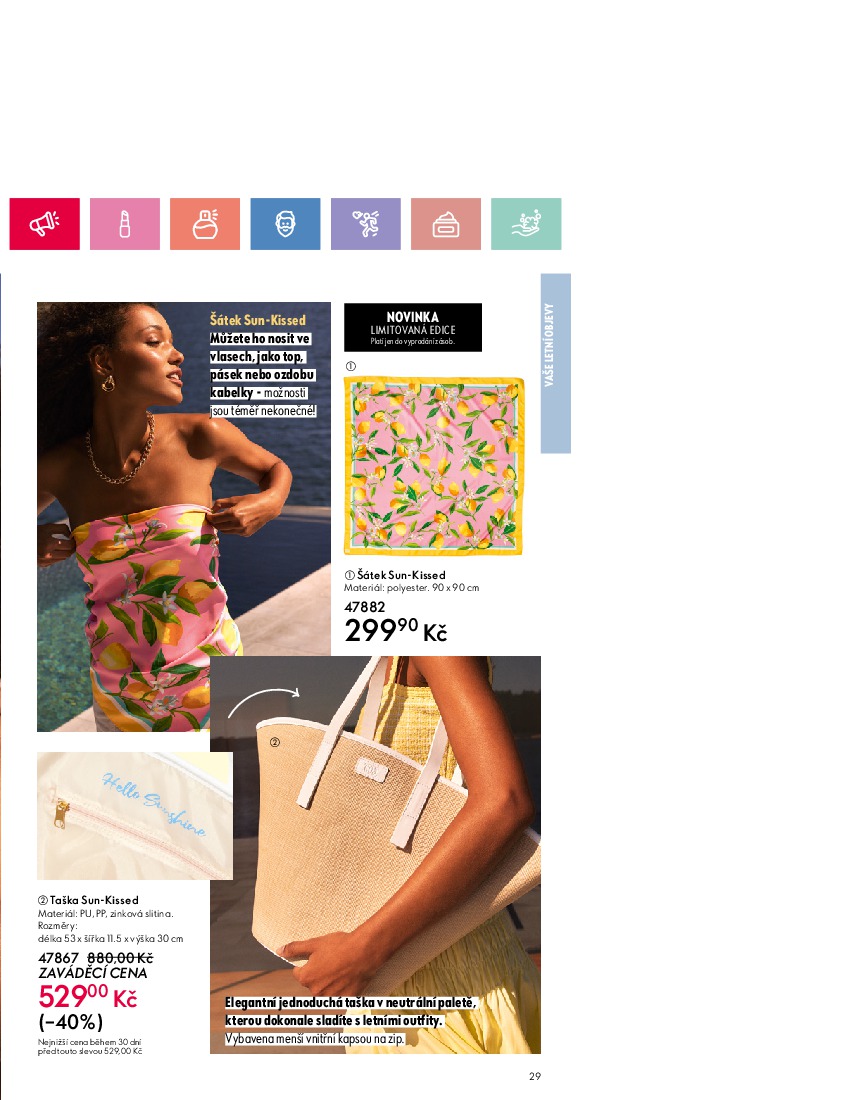The image size is (850, 1100).
Task: Open the purple running figure wellness category
Action: coord(365,224)
